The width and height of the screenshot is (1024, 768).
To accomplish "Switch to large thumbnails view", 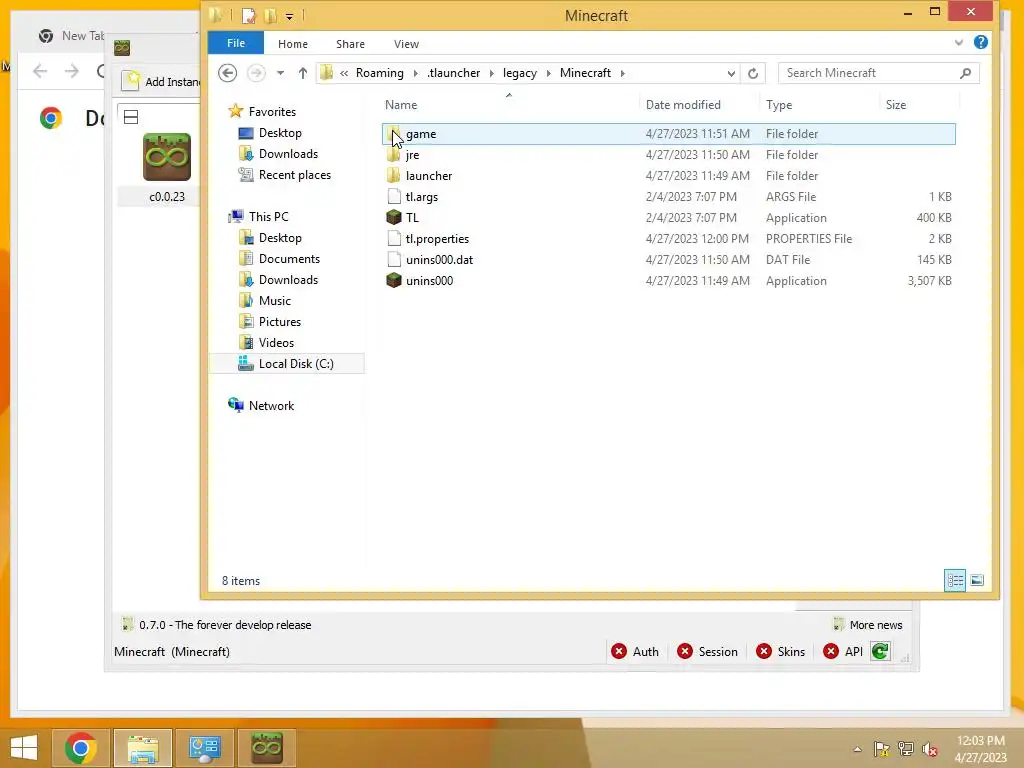I will (977, 580).
